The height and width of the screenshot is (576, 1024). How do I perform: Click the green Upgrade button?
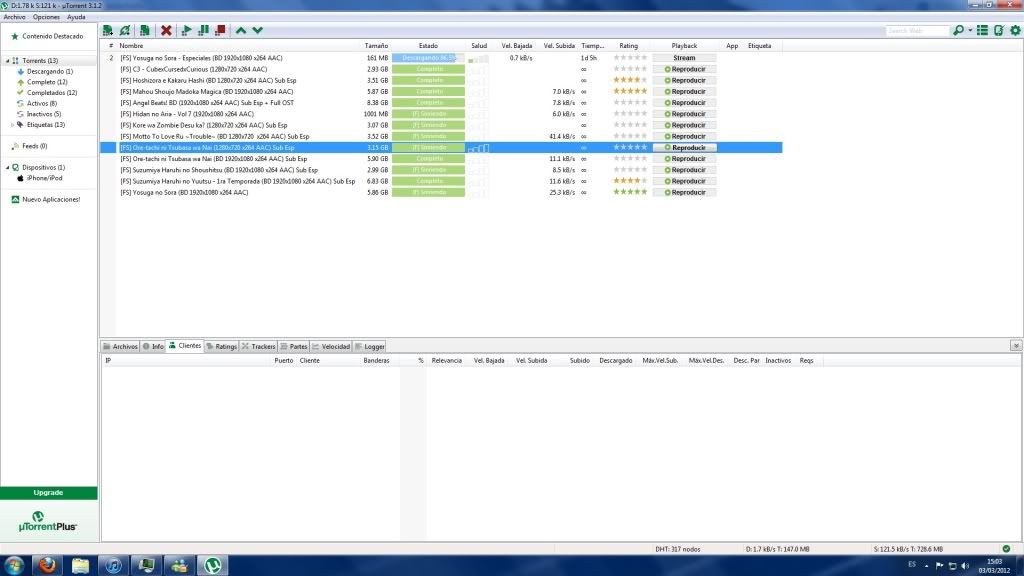(x=48, y=493)
